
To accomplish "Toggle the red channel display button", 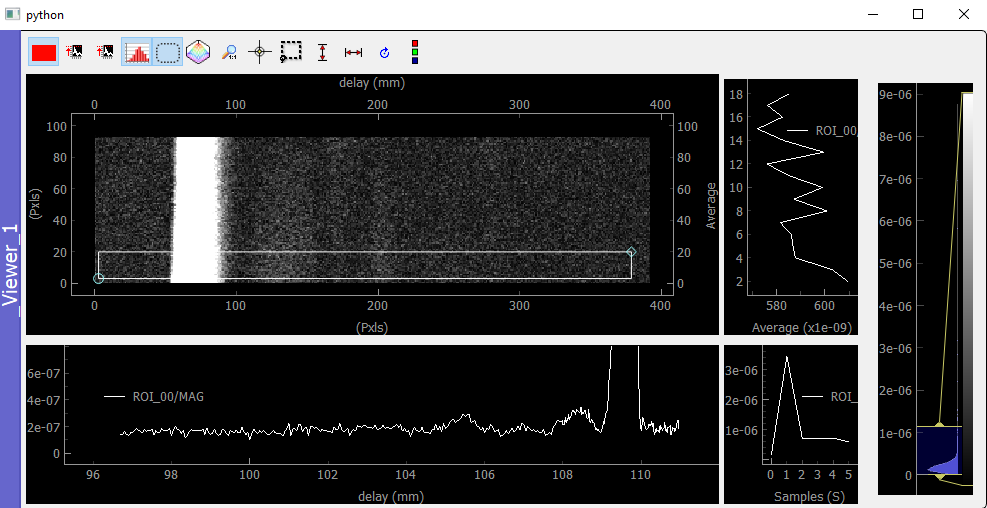I will (43, 52).
